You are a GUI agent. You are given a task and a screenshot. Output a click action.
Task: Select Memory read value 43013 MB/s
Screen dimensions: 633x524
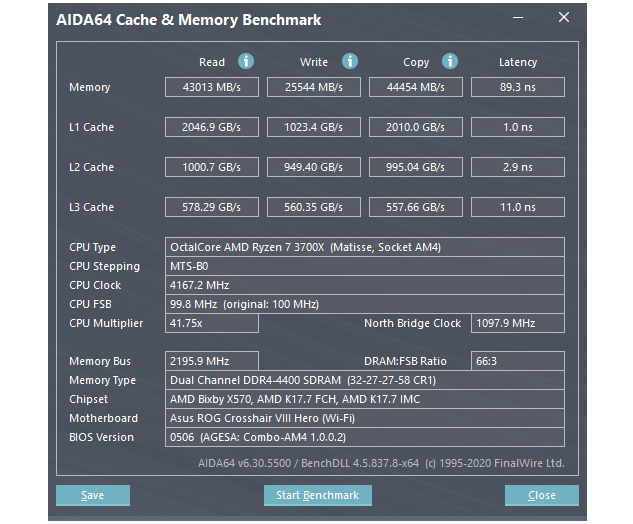(212, 87)
